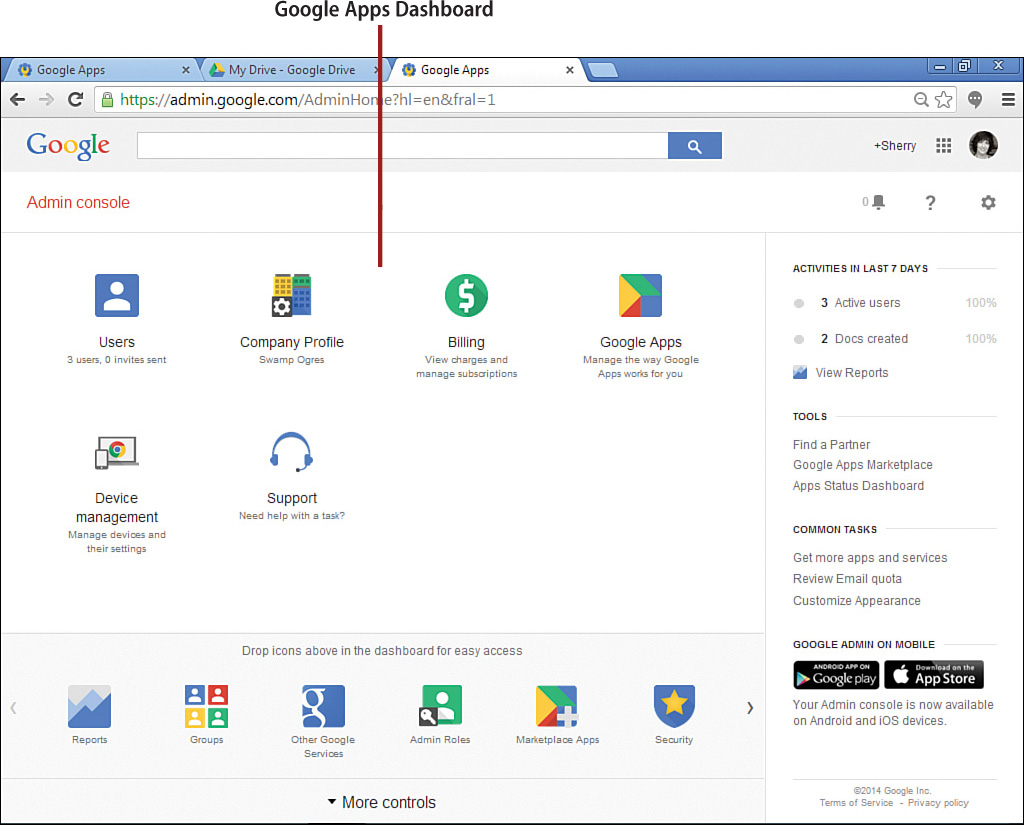Image resolution: width=1024 pixels, height=825 pixels.
Task: Click the browser address bar URL
Action: 308,99
